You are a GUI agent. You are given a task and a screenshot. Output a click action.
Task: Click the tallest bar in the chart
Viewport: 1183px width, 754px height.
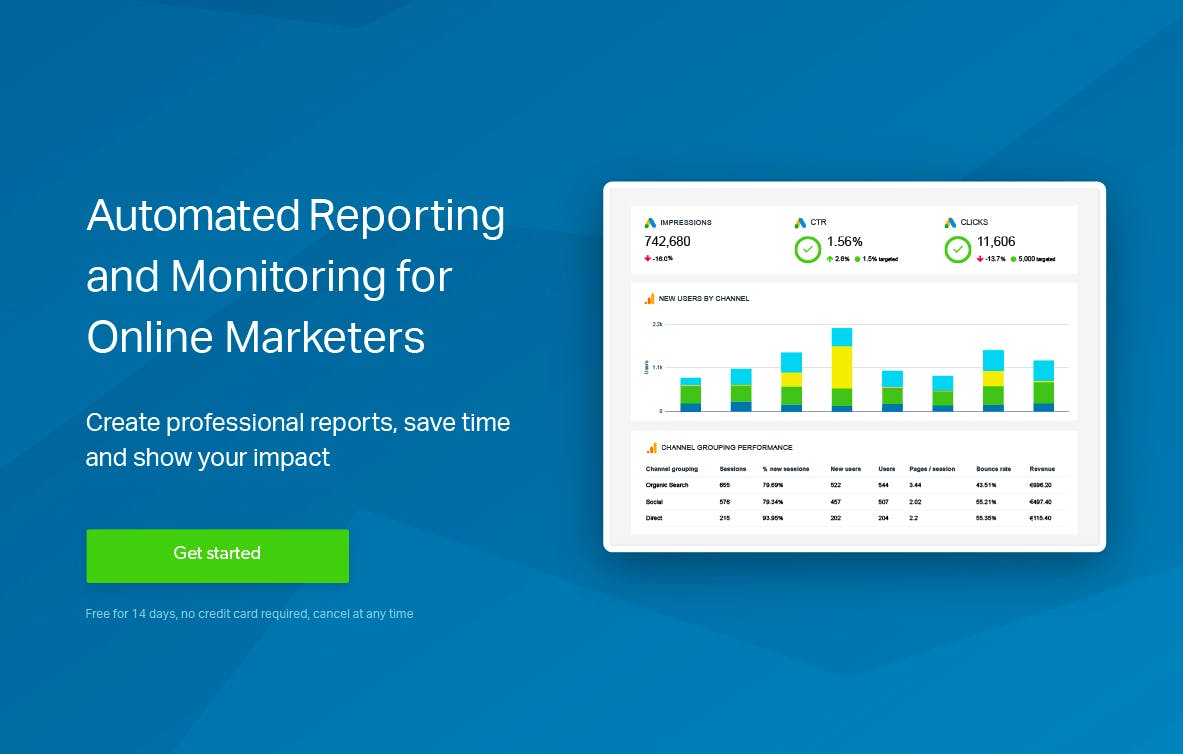[842, 369]
